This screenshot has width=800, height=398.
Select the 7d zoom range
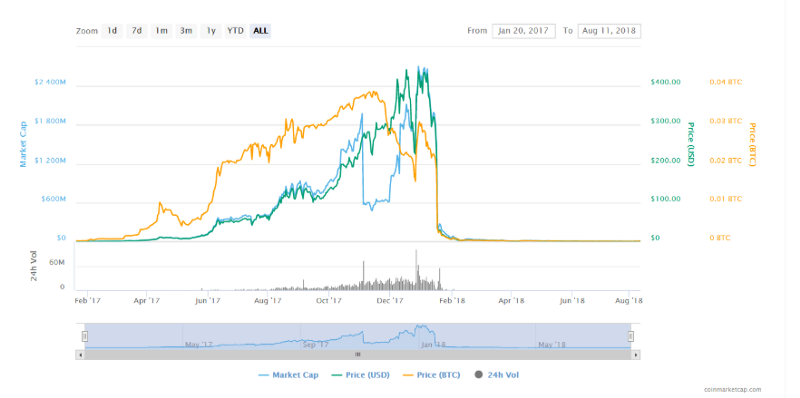tap(136, 31)
